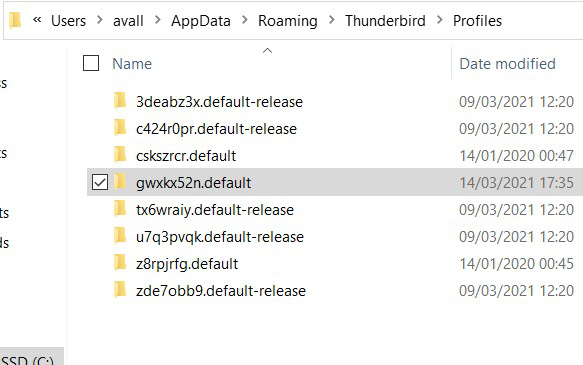Open the chevron dropdown after Thunderbird
Screen dimensions: 583x365
pyautogui.click(x=440, y=20)
